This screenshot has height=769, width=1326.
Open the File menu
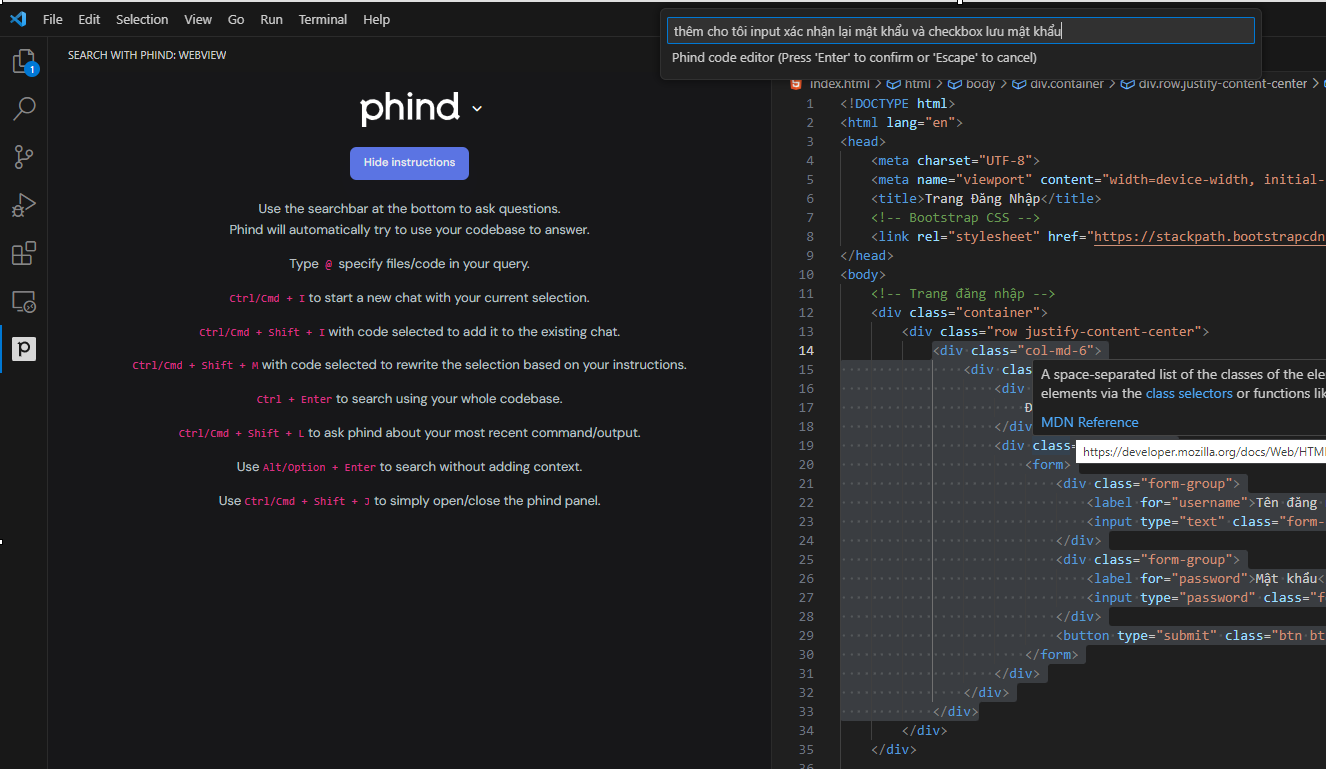[52, 19]
